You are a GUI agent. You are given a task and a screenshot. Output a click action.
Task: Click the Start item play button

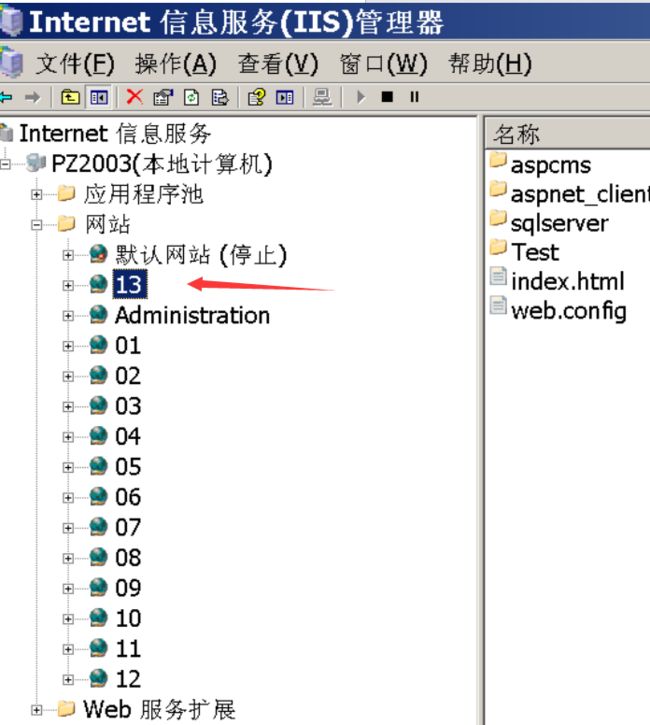click(x=361, y=97)
